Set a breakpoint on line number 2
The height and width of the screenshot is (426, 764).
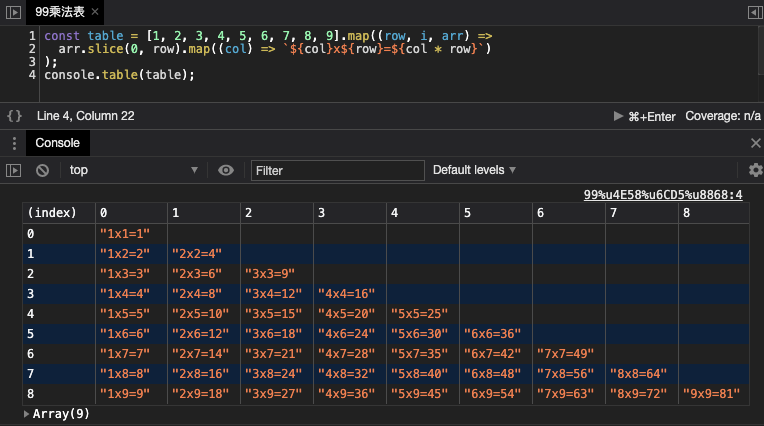click(x=33, y=48)
